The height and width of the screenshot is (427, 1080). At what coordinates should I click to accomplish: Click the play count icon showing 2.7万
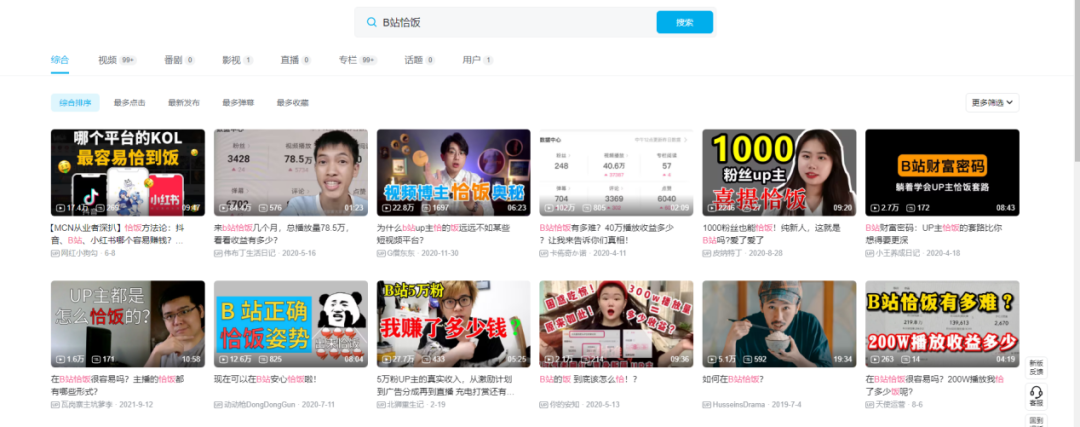click(x=875, y=207)
